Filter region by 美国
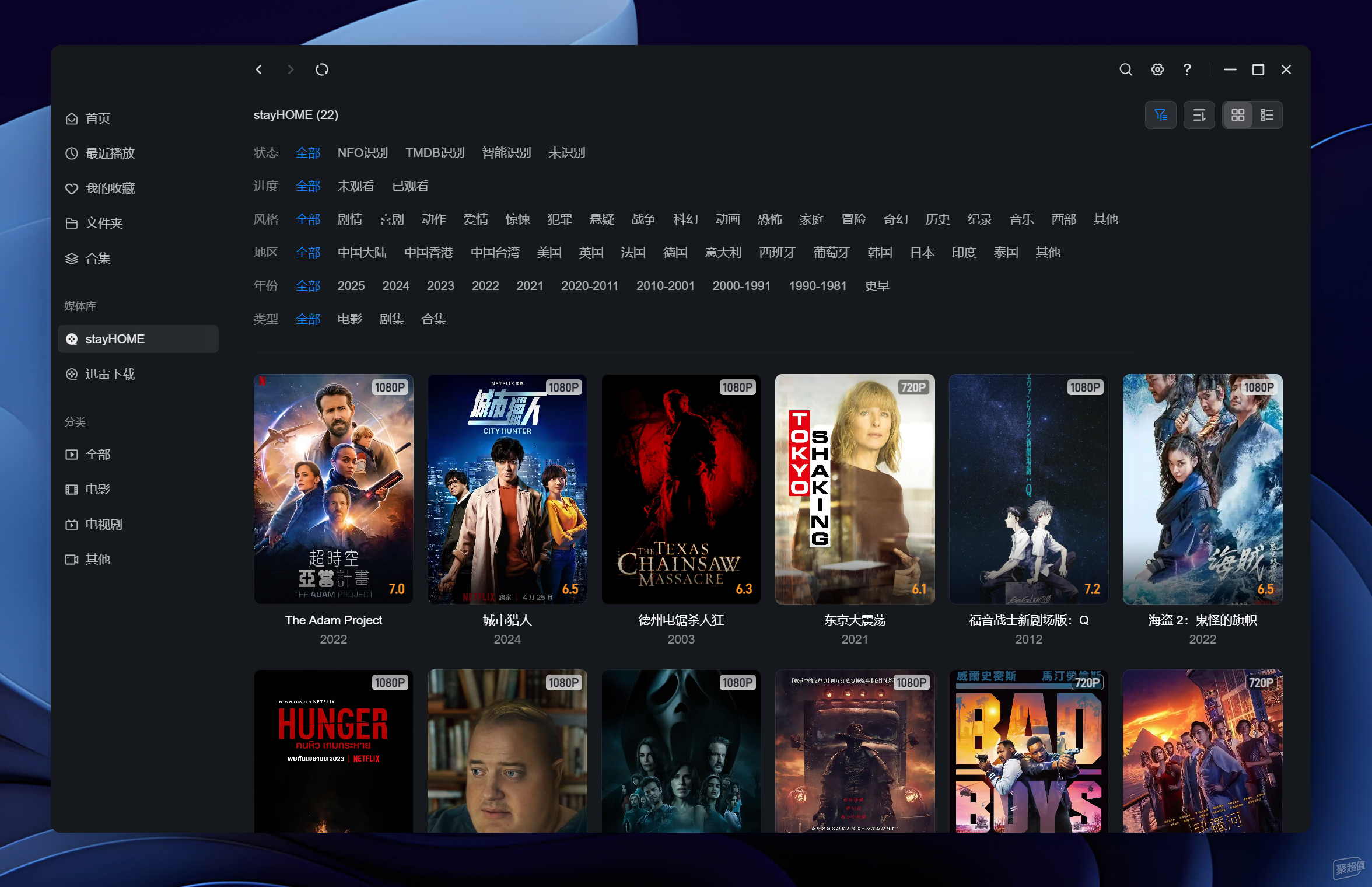This screenshot has width=1372, height=887. pyautogui.click(x=549, y=253)
